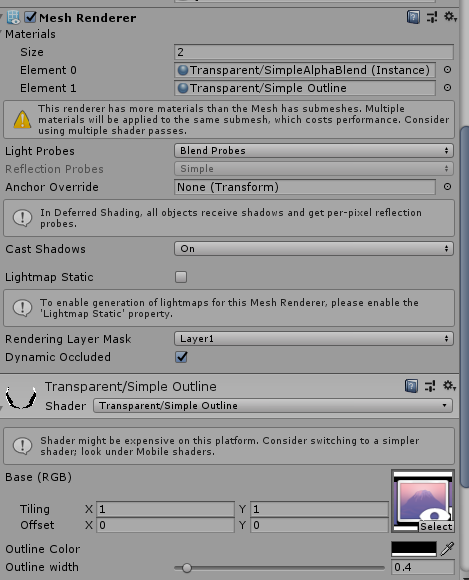Click the expensive shader info icon
The width and height of the screenshot is (469, 580).
(x=22, y=446)
